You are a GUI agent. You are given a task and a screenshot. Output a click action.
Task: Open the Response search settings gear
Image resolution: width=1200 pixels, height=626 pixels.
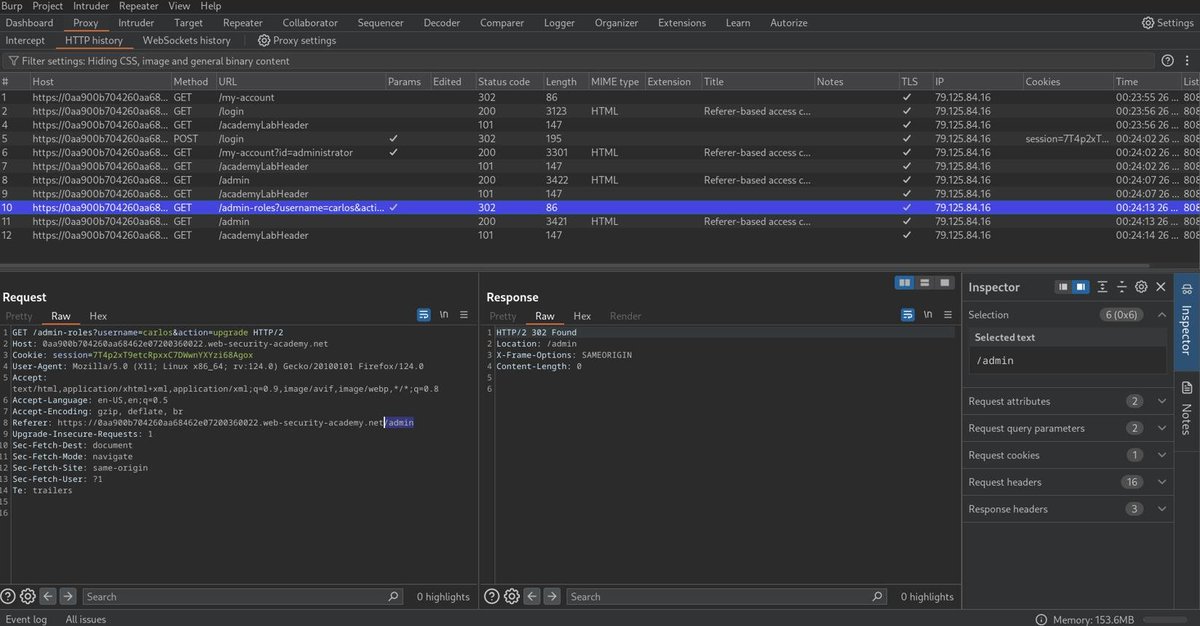pyautogui.click(x=512, y=596)
